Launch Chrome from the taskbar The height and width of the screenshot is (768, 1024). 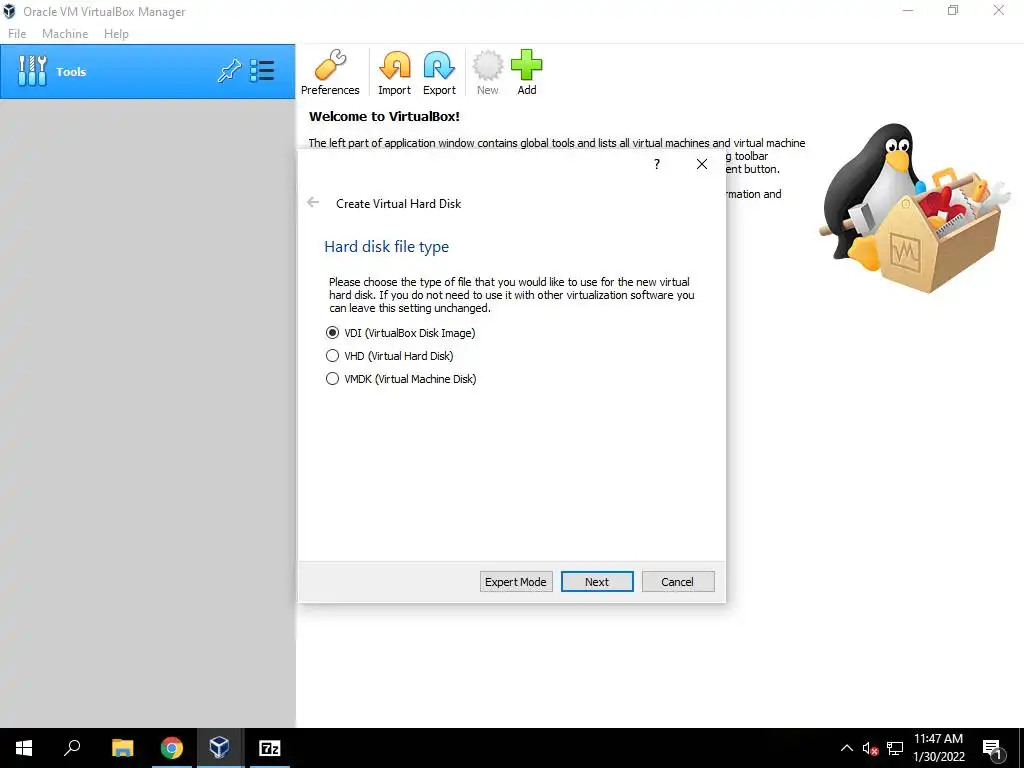pos(172,748)
